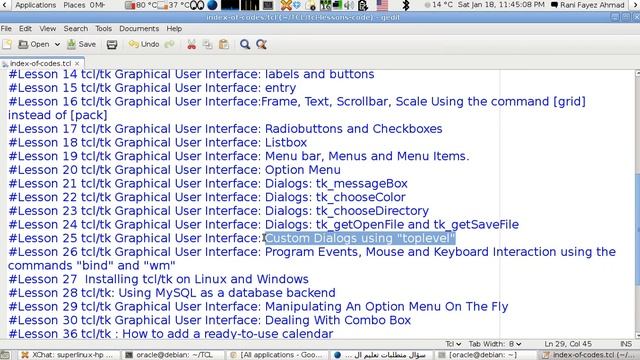Viewport: 640px width, 360px height.
Task: Click the Ln 29, Col 45 status indicator
Action: pyautogui.click(x=568, y=344)
